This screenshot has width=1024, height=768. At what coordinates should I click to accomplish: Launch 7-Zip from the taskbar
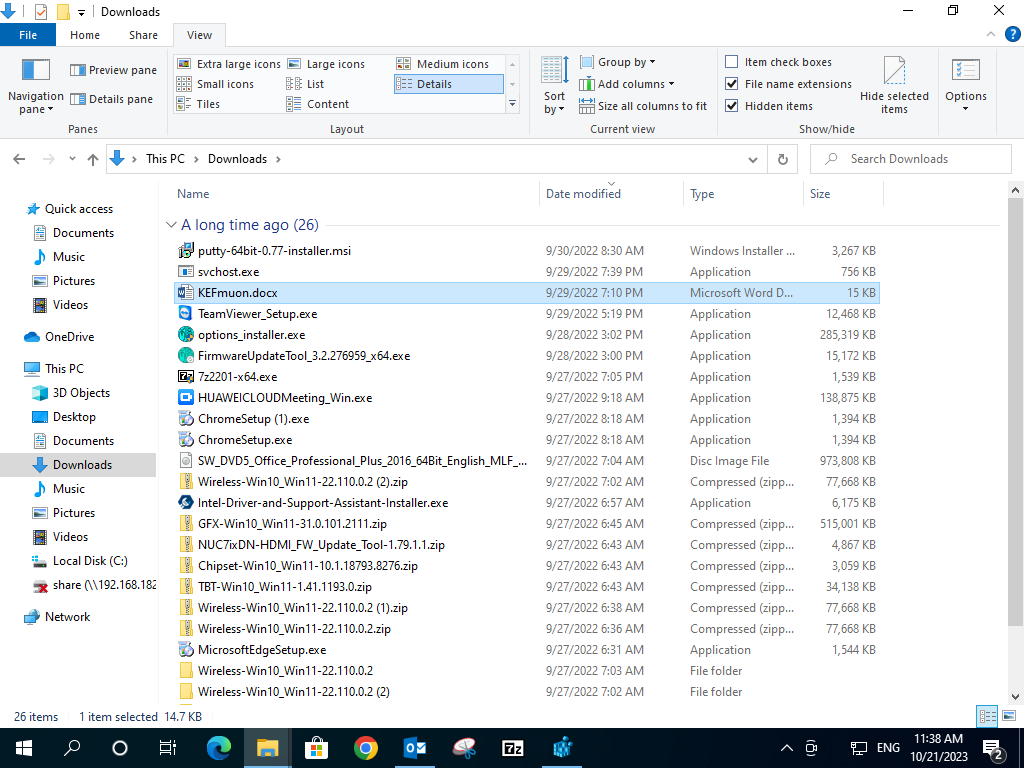pyautogui.click(x=513, y=747)
